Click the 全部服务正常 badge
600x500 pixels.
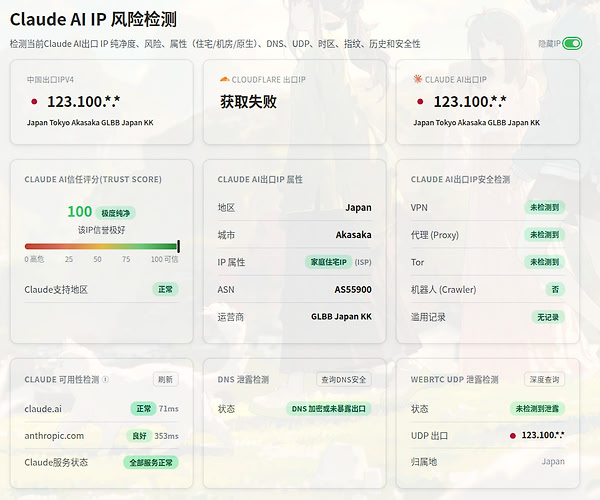point(151,463)
